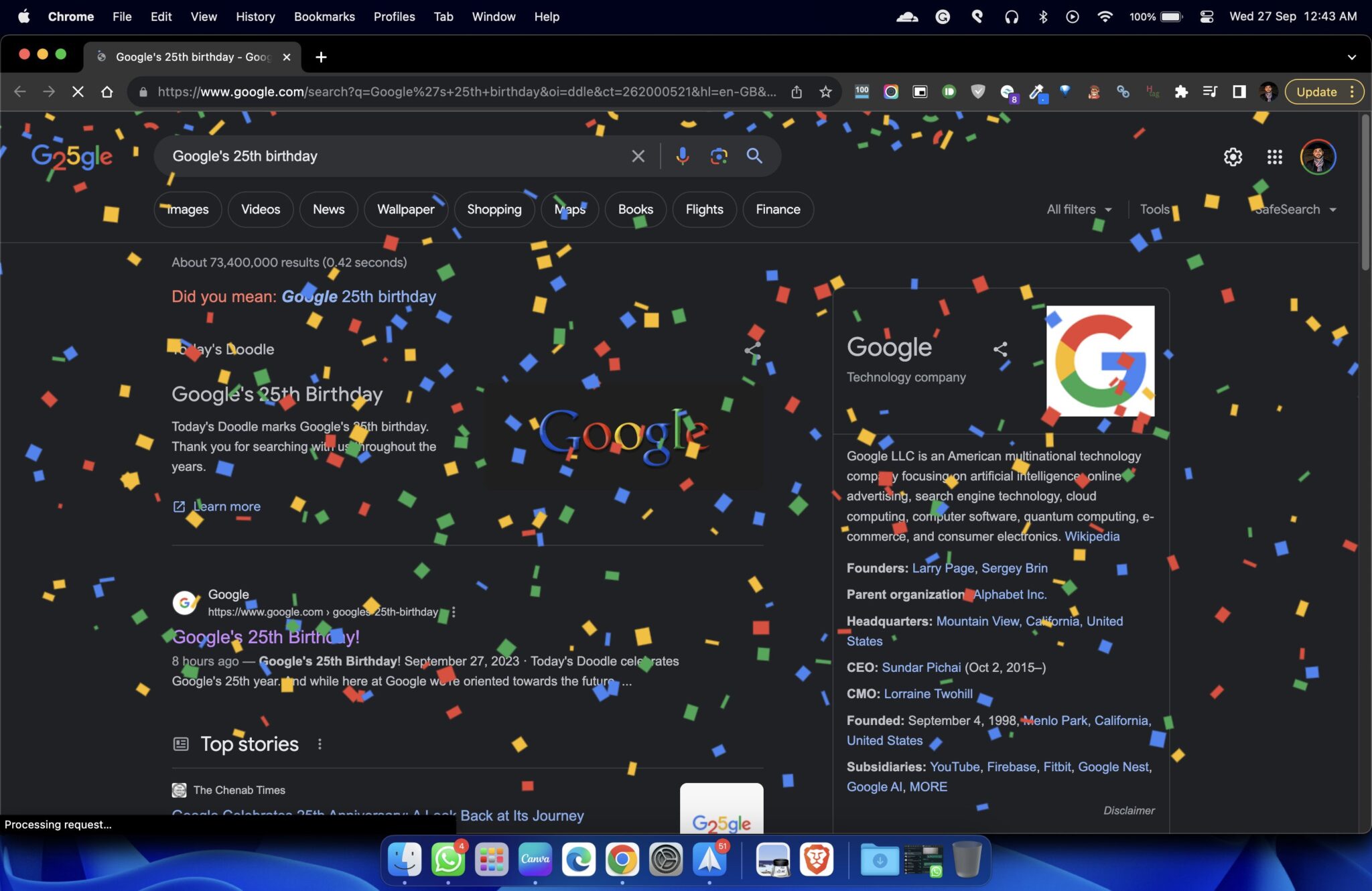1372x891 pixels.
Task: Stop loading the page
Action: [x=78, y=92]
